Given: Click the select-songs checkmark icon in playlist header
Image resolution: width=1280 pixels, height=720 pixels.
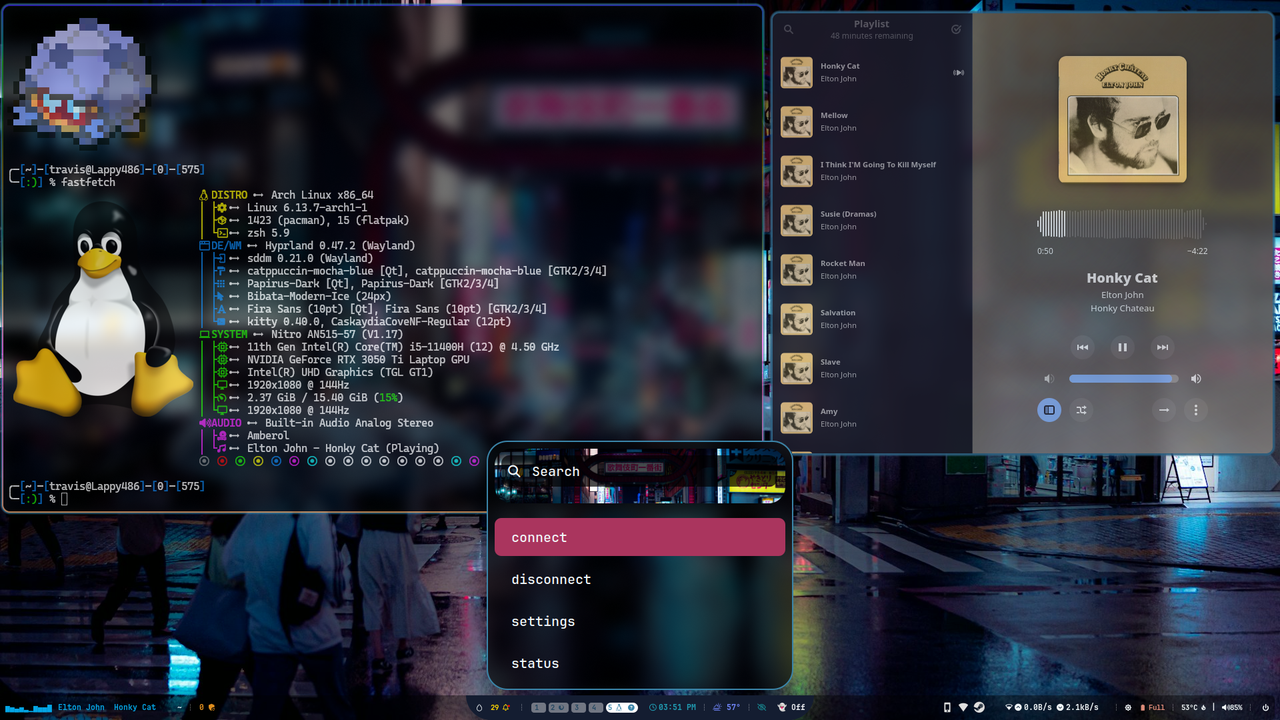Looking at the screenshot, I should pyautogui.click(x=956, y=30).
